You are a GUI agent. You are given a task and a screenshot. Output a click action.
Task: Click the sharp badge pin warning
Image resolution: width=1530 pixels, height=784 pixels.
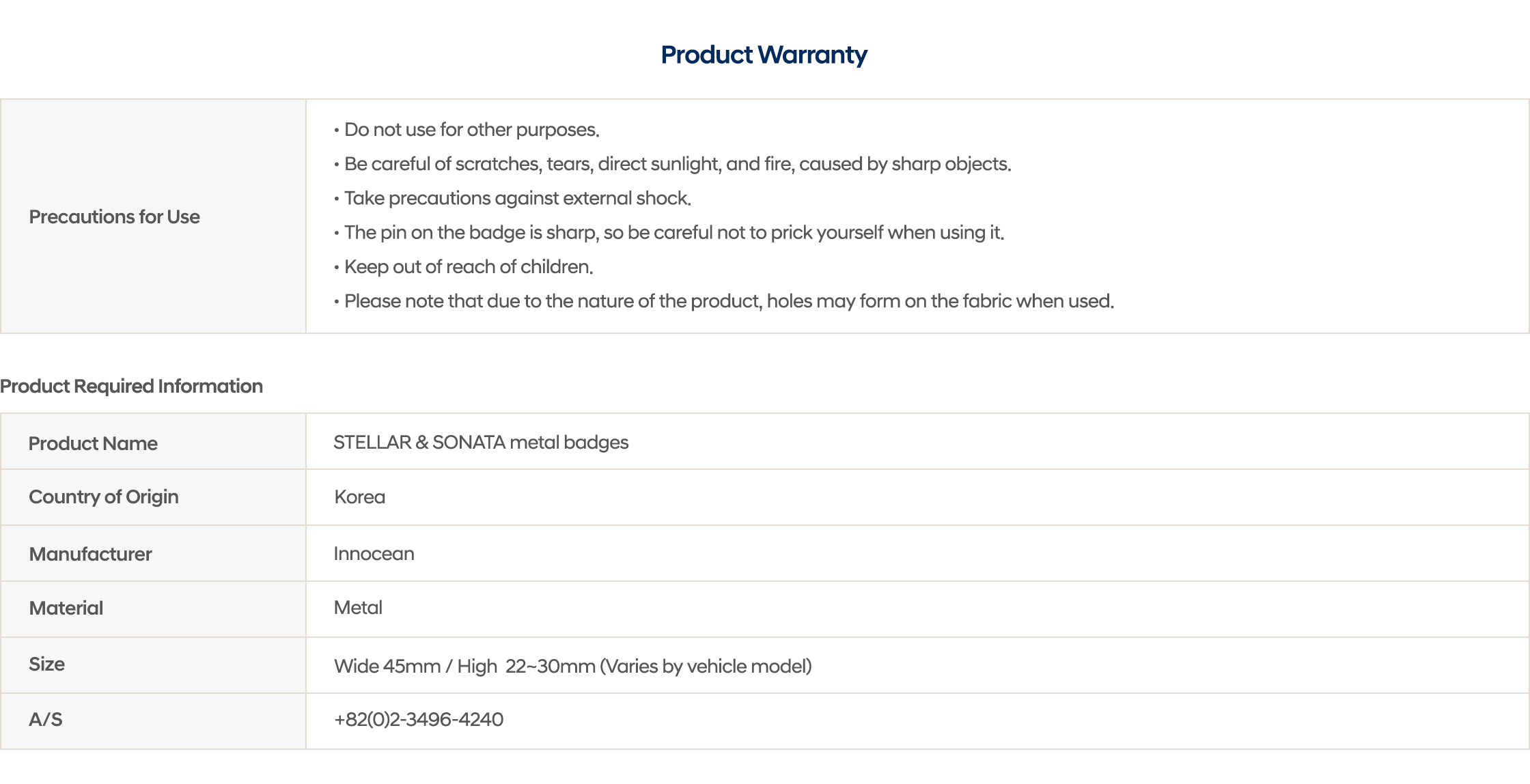click(673, 232)
